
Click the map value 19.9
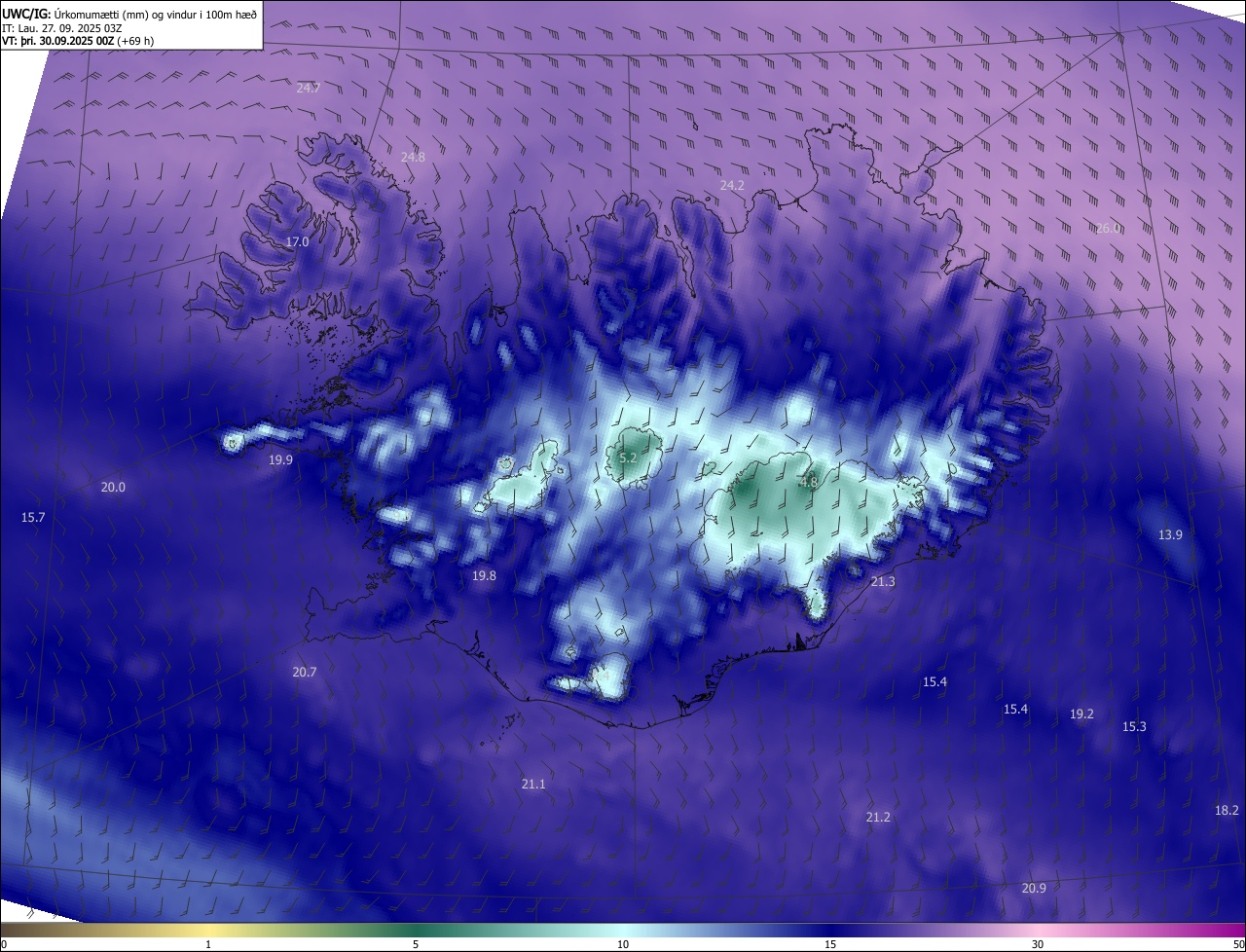pyautogui.click(x=281, y=459)
